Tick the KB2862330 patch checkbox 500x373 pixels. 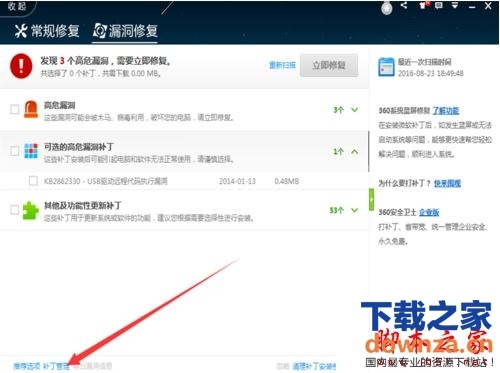point(33,181)
